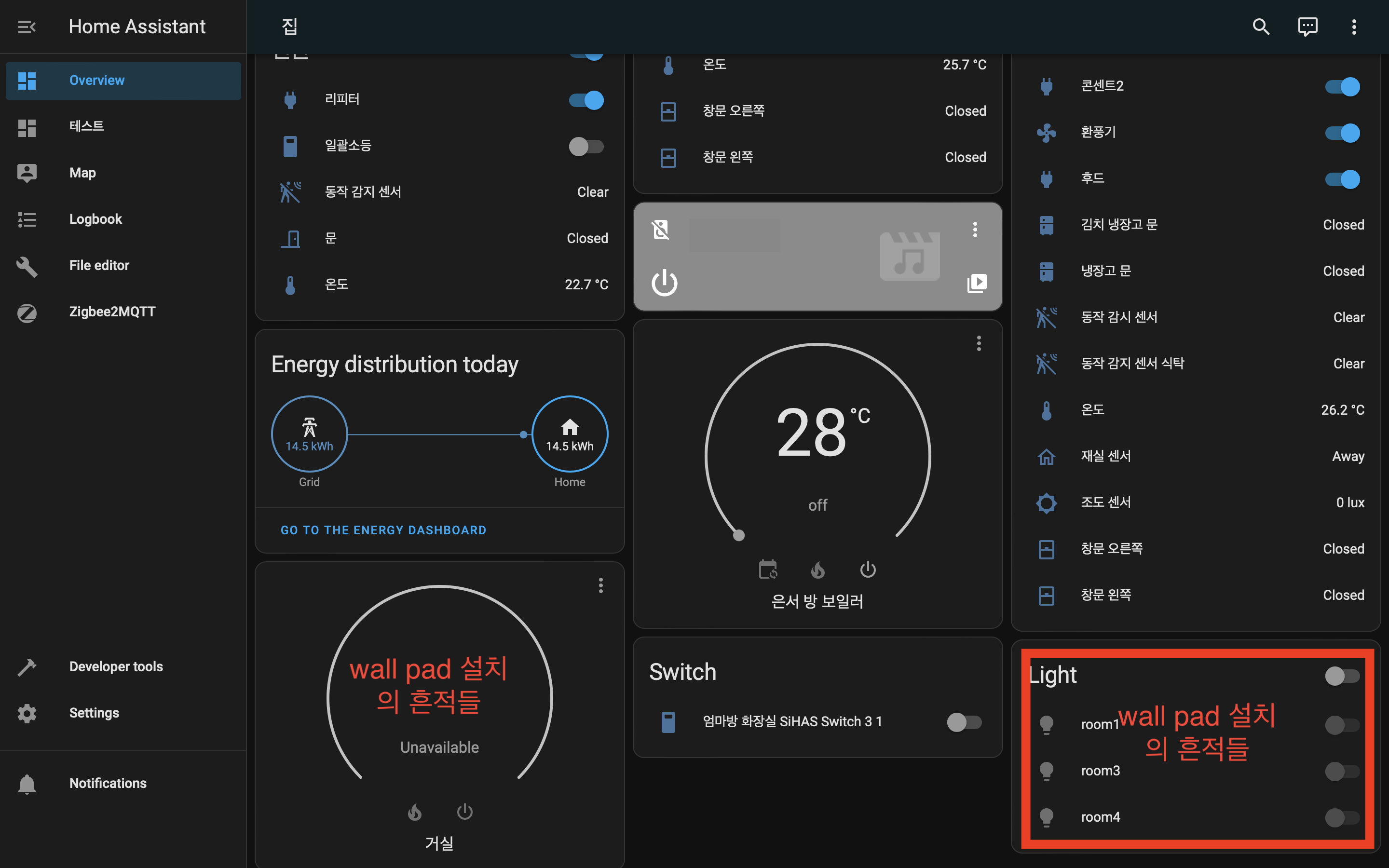1389x868 pixels.
Task: Click the Home energy circle 14.5 kWh
Action: (570, 434)
